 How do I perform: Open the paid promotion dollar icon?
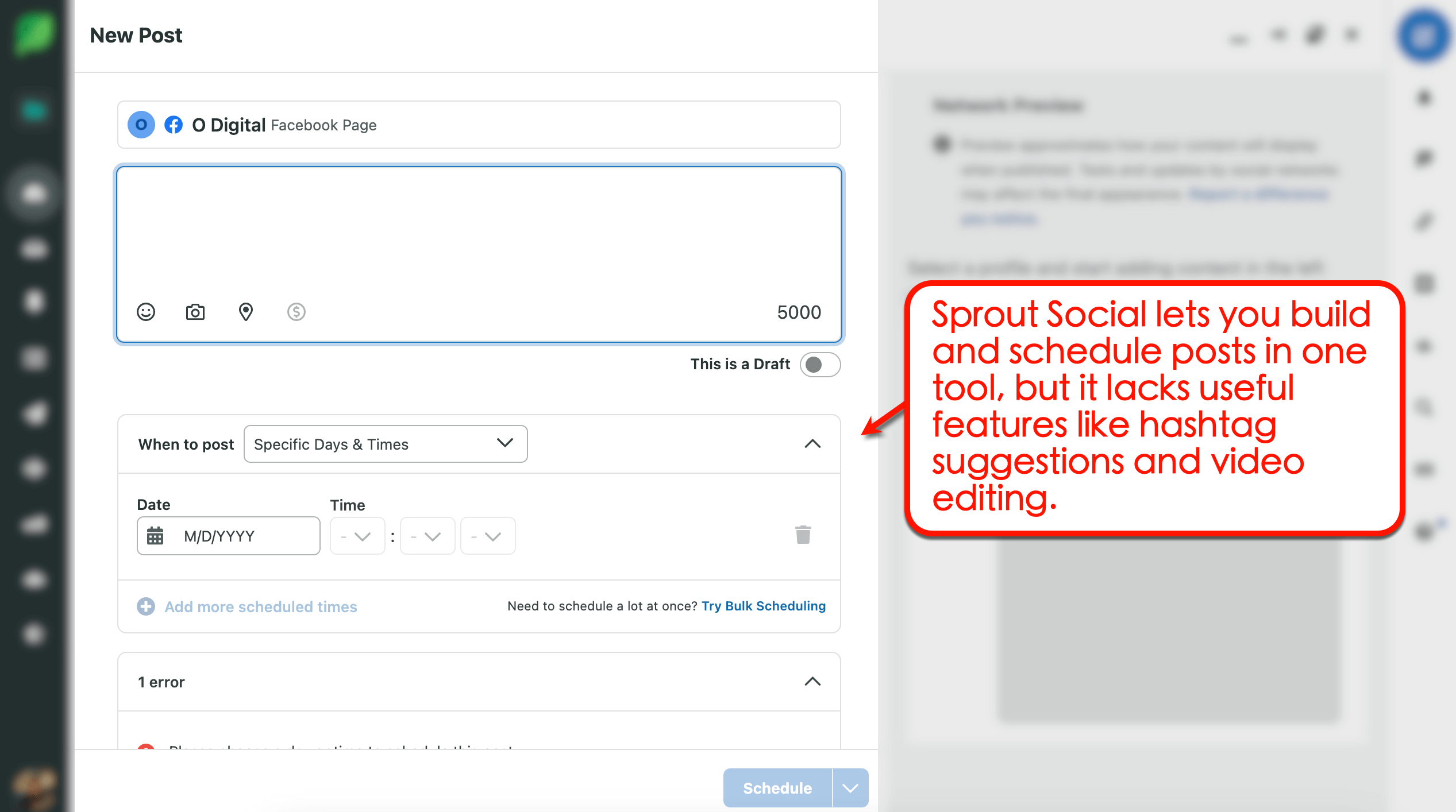tap(296, 312)
